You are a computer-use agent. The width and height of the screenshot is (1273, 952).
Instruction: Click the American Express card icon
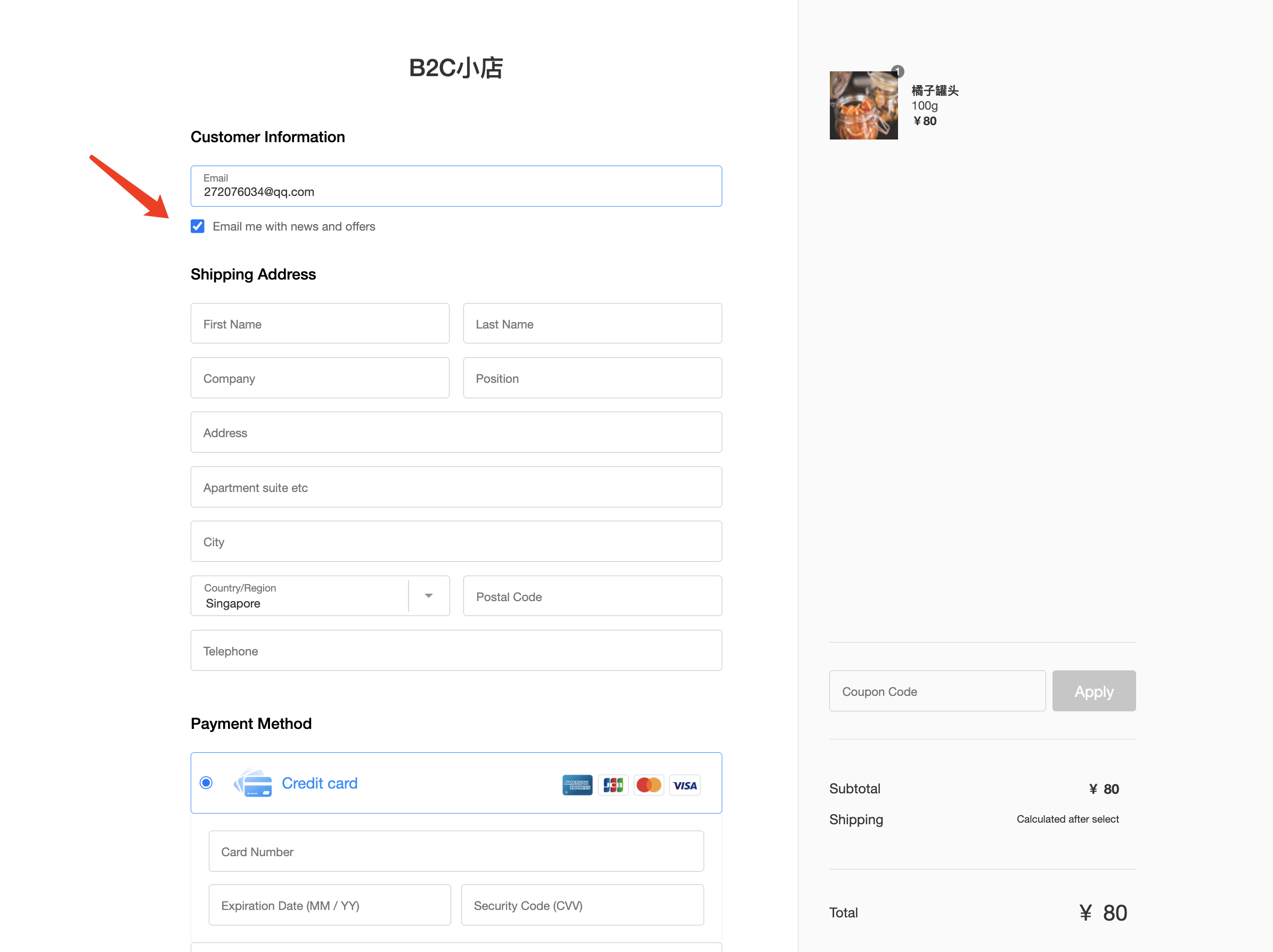pyautogui.click(x=577, y=785)
